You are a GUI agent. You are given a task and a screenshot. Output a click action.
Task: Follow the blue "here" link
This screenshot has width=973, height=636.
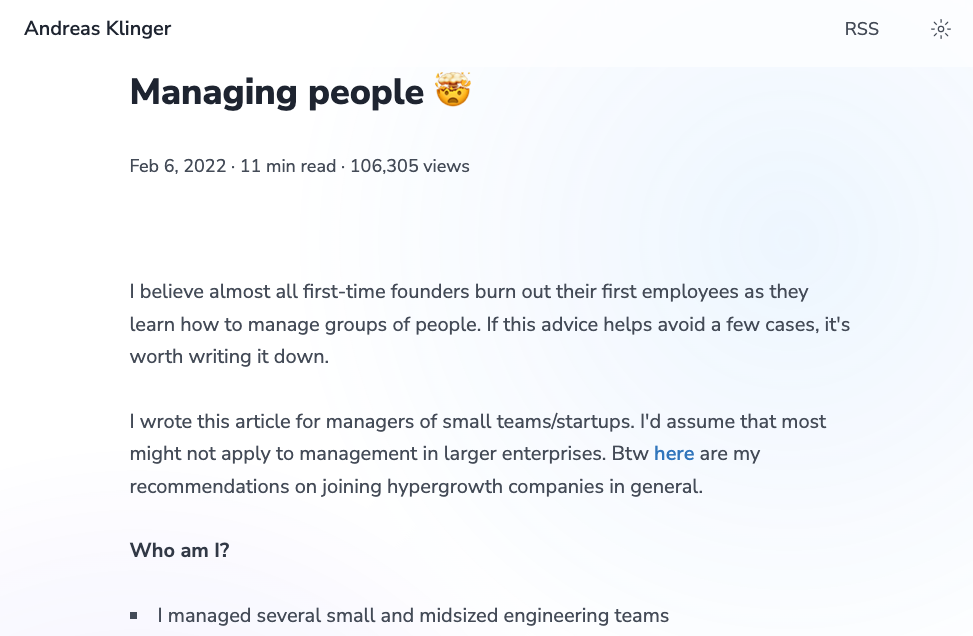(x=674, y=454)
